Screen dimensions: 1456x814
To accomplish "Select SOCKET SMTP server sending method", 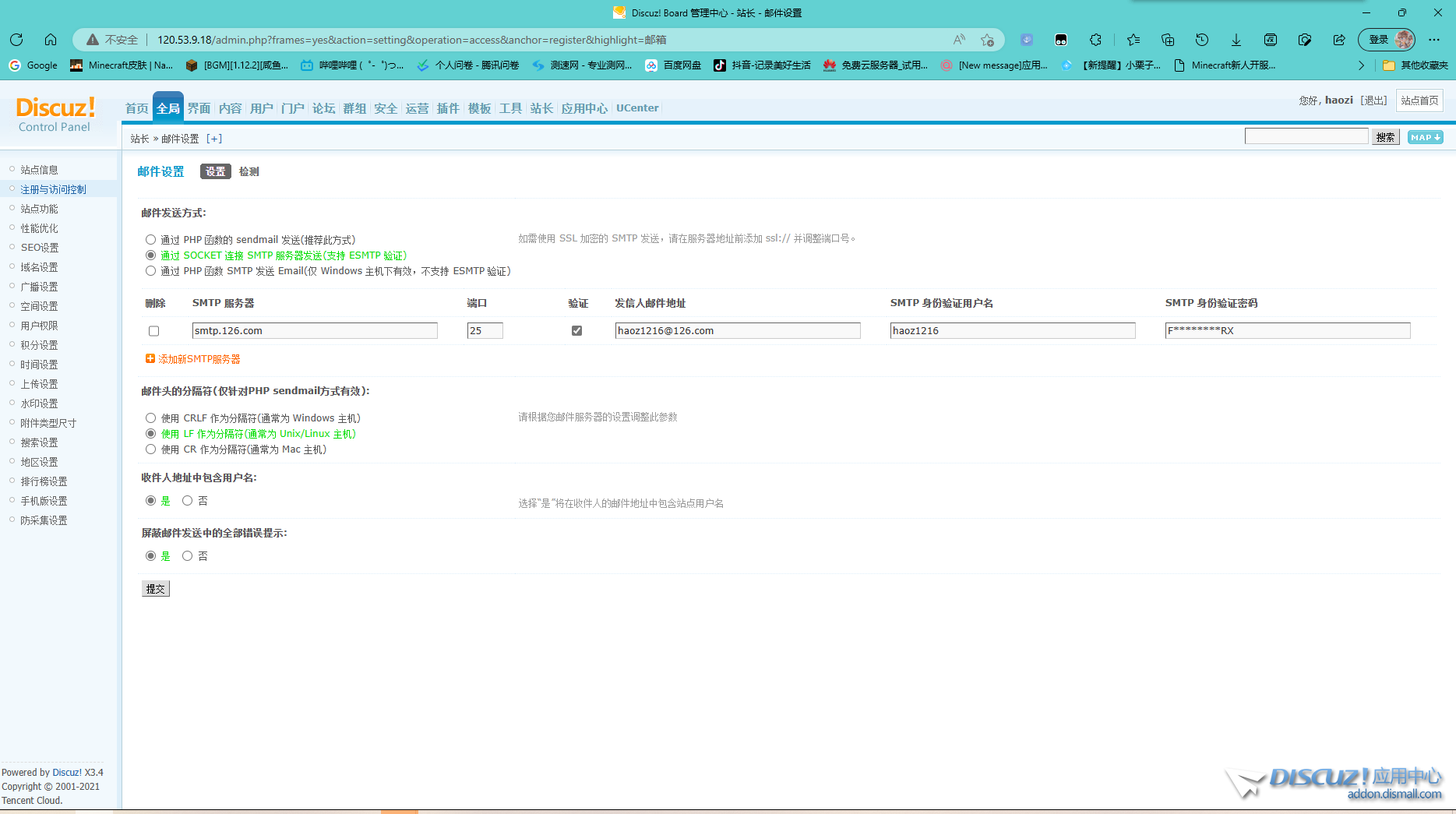I will pyautogui.click(x=150, y=255).
